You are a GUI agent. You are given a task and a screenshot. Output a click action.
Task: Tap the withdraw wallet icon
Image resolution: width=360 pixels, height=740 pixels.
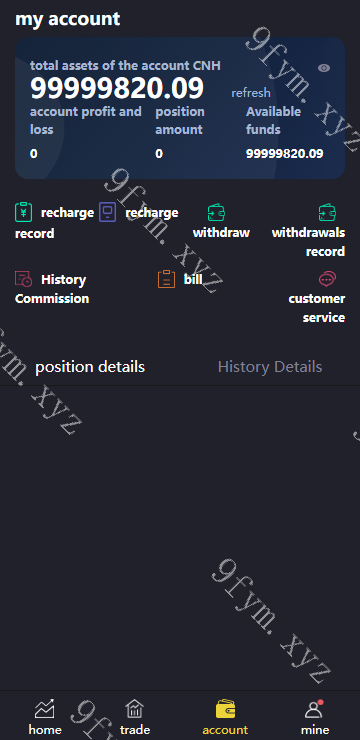point(217,212)
